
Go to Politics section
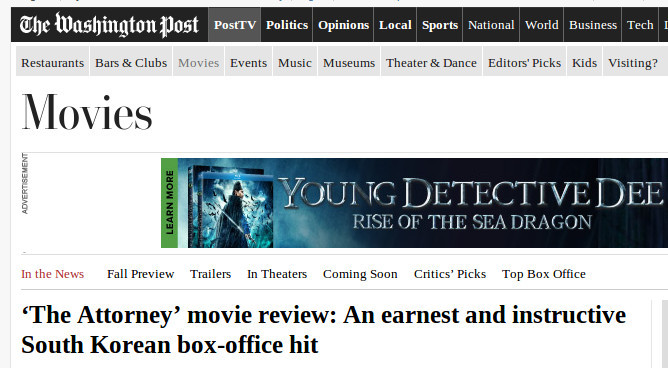click(x=287, y=25)
